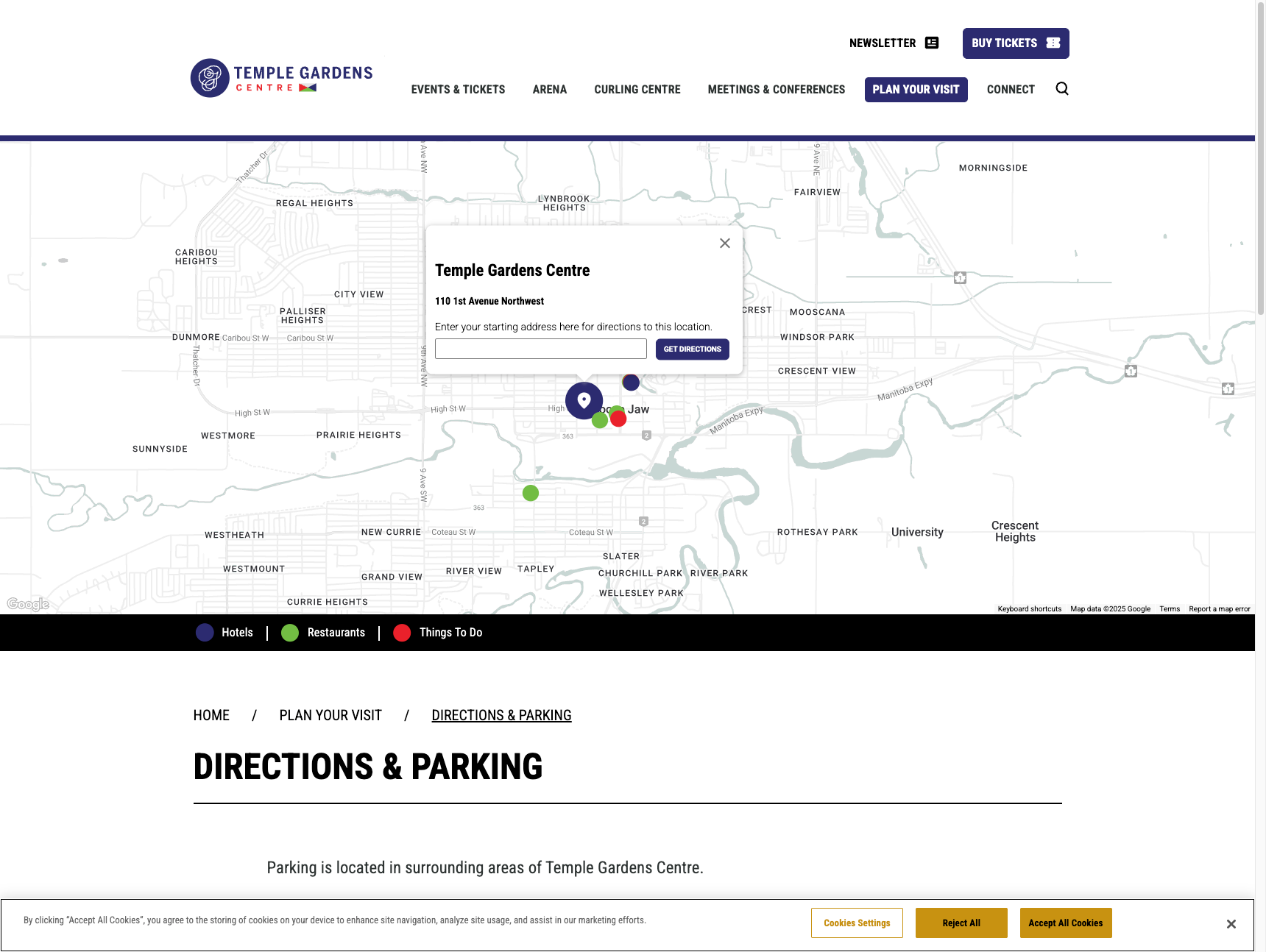The image size is (1266, 952).
Task: Open the map Terms link
Action: (x=1170, y=609)
